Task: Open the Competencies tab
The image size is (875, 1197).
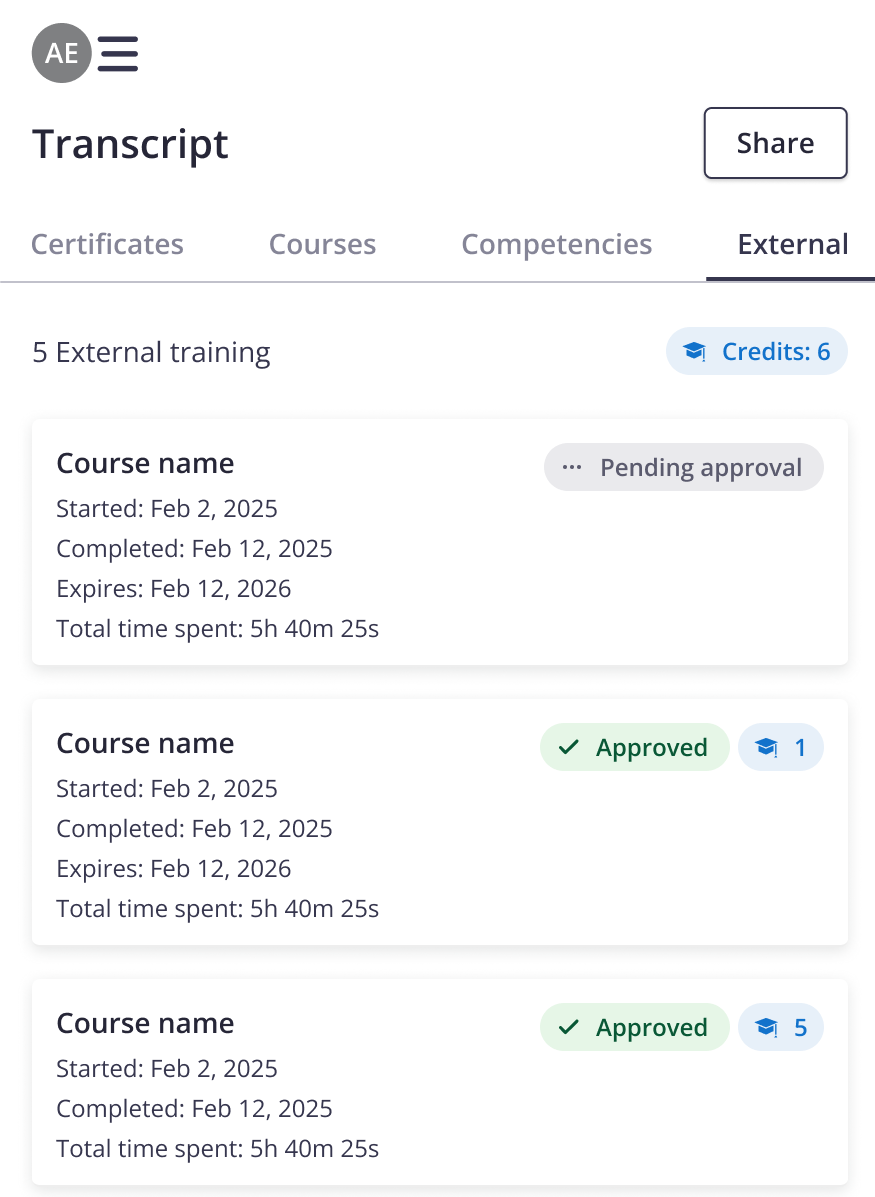Action: coord(556,245)
